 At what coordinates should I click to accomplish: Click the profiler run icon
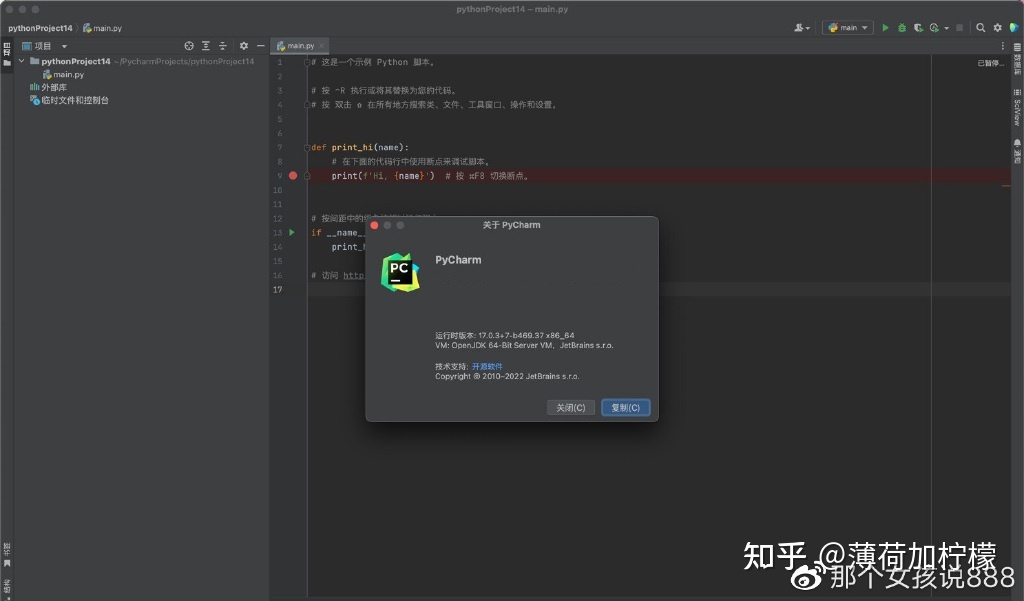(x=935, y=27)
